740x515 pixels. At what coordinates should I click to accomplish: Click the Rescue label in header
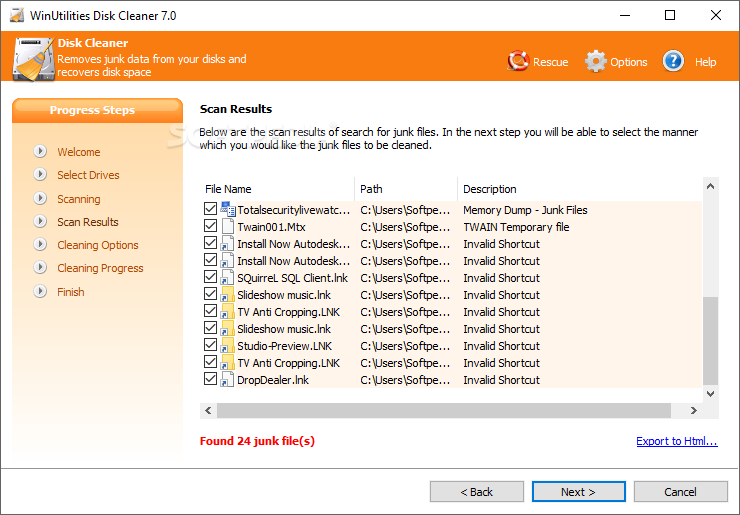(x=550, y=62)
